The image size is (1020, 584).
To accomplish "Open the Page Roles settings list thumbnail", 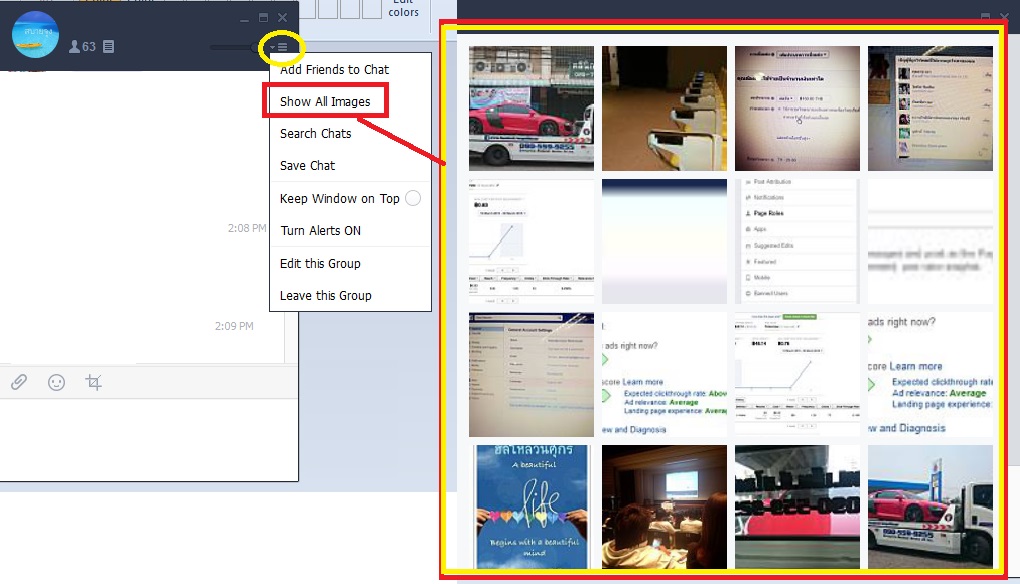I will 798,241.
